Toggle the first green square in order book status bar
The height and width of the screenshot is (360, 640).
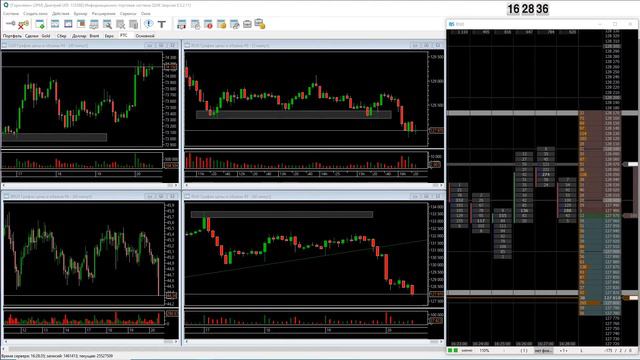450,350
